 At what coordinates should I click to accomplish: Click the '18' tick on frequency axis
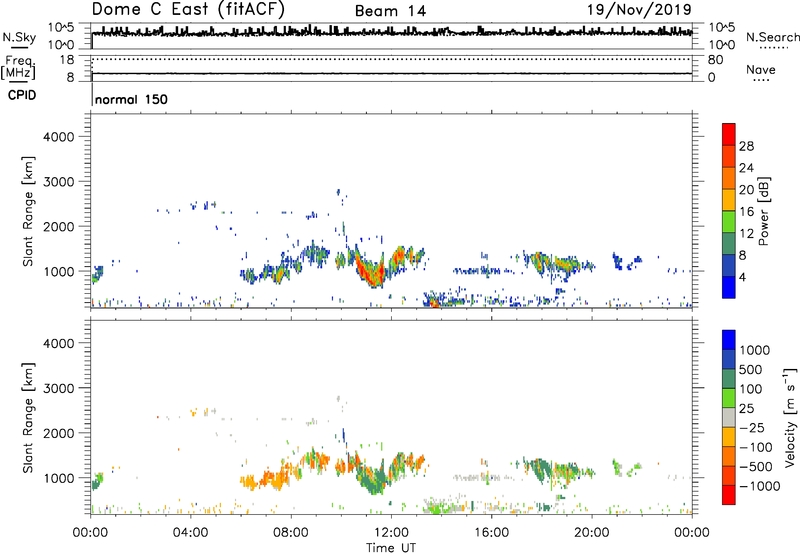coord(67,60)
